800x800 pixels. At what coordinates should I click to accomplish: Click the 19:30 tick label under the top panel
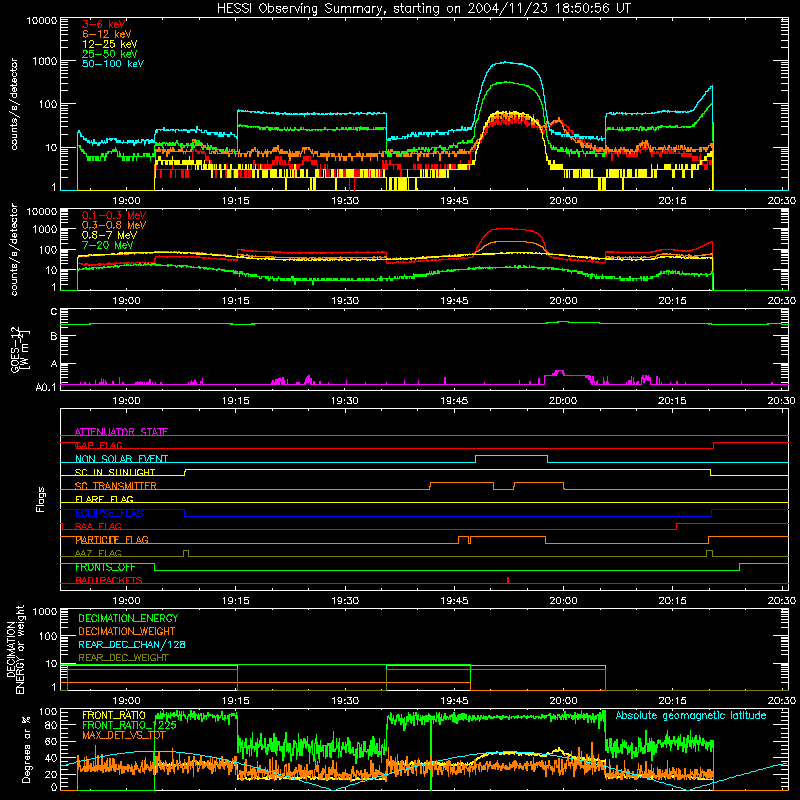pos(345,200)
